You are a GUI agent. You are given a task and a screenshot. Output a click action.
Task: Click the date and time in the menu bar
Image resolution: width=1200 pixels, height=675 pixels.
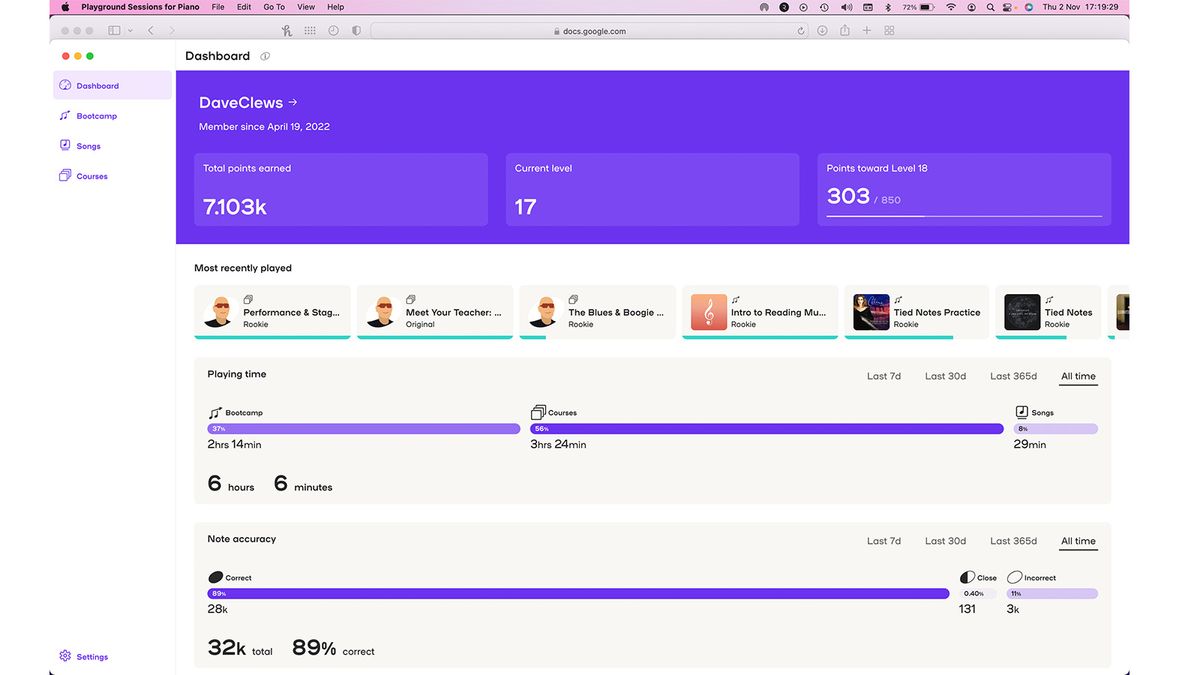coord(1083,7)
